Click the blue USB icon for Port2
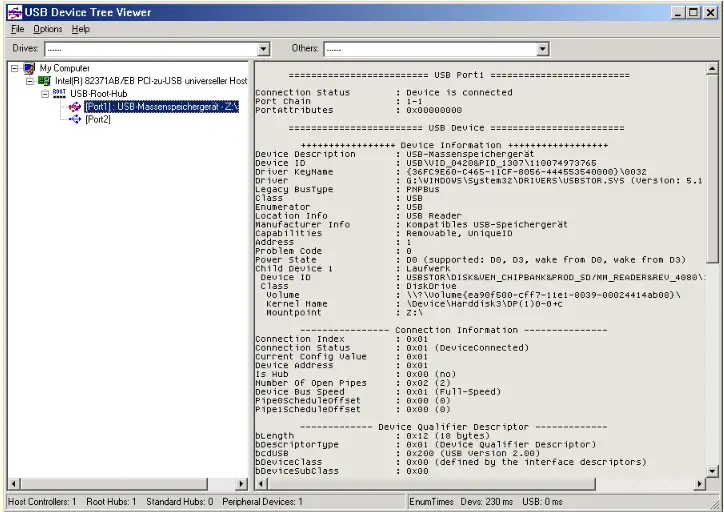724x512 pixels. pyautogui.click(x=74, y=120)
